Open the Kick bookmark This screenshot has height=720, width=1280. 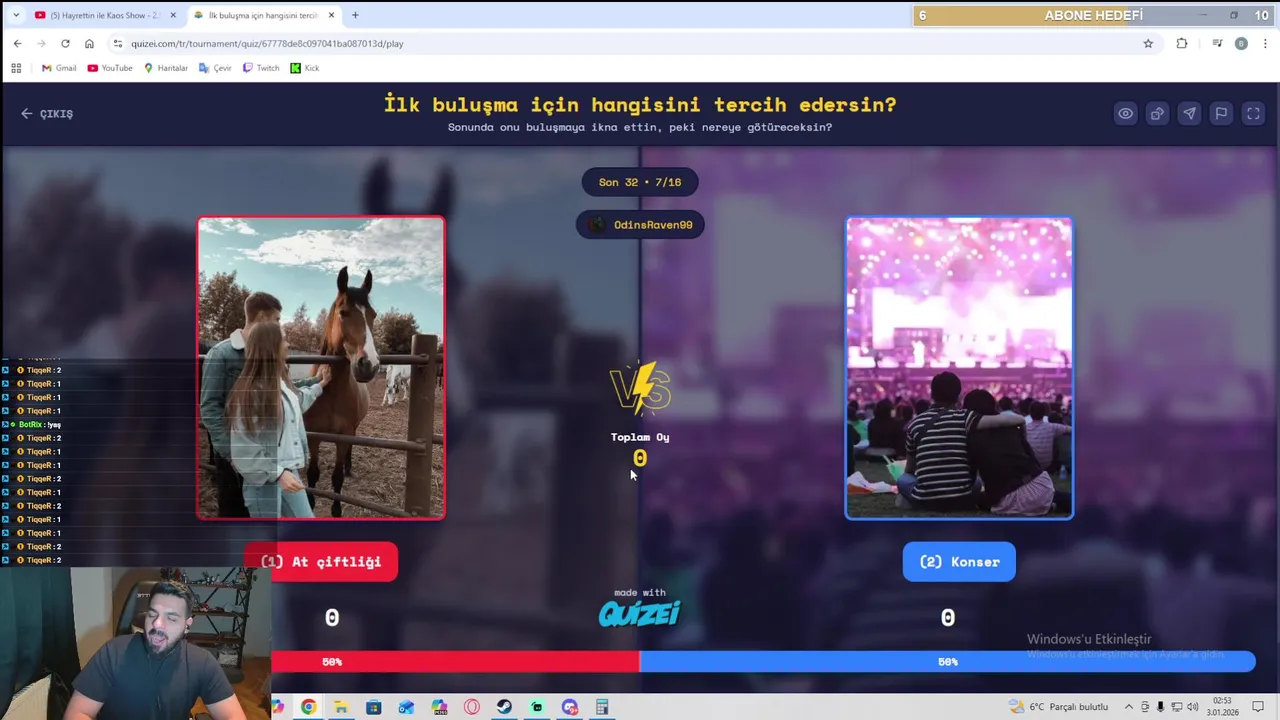[x=305, y=68]
